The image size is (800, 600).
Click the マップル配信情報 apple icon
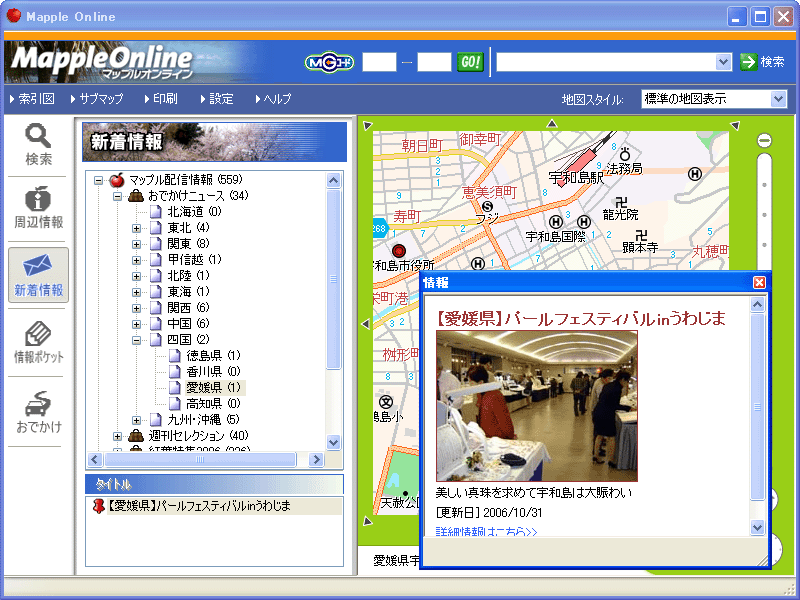click(x=117, y=180)
